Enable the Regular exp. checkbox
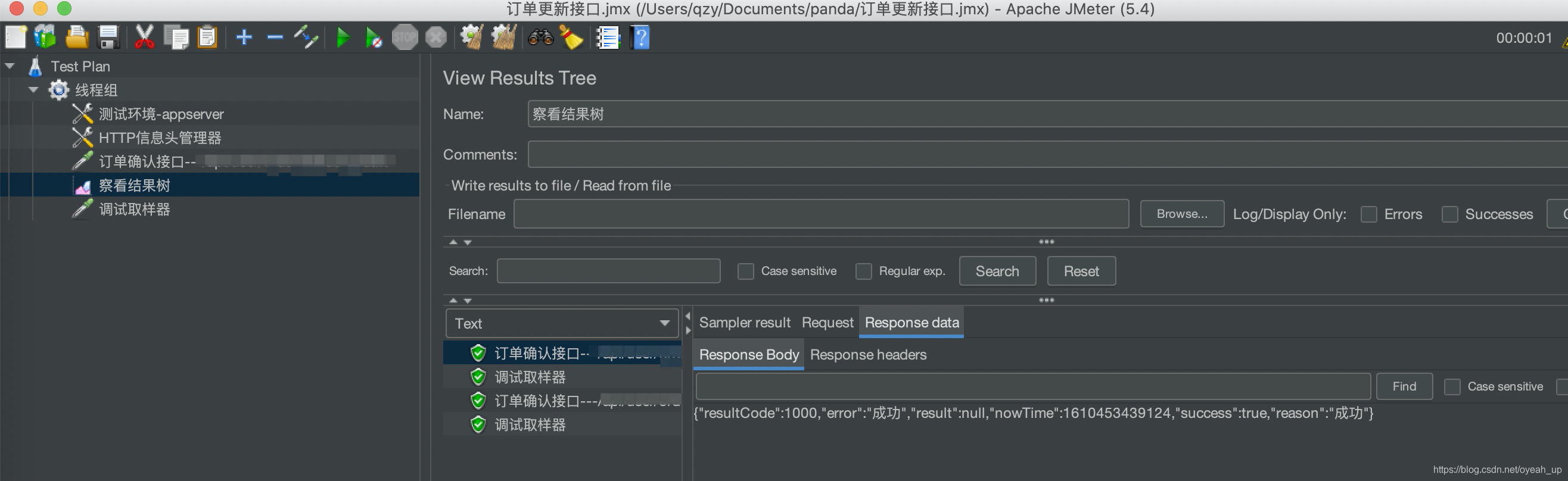Image resolution: width=1568 pixels, height=481 pixels. [x=864, y=271]
